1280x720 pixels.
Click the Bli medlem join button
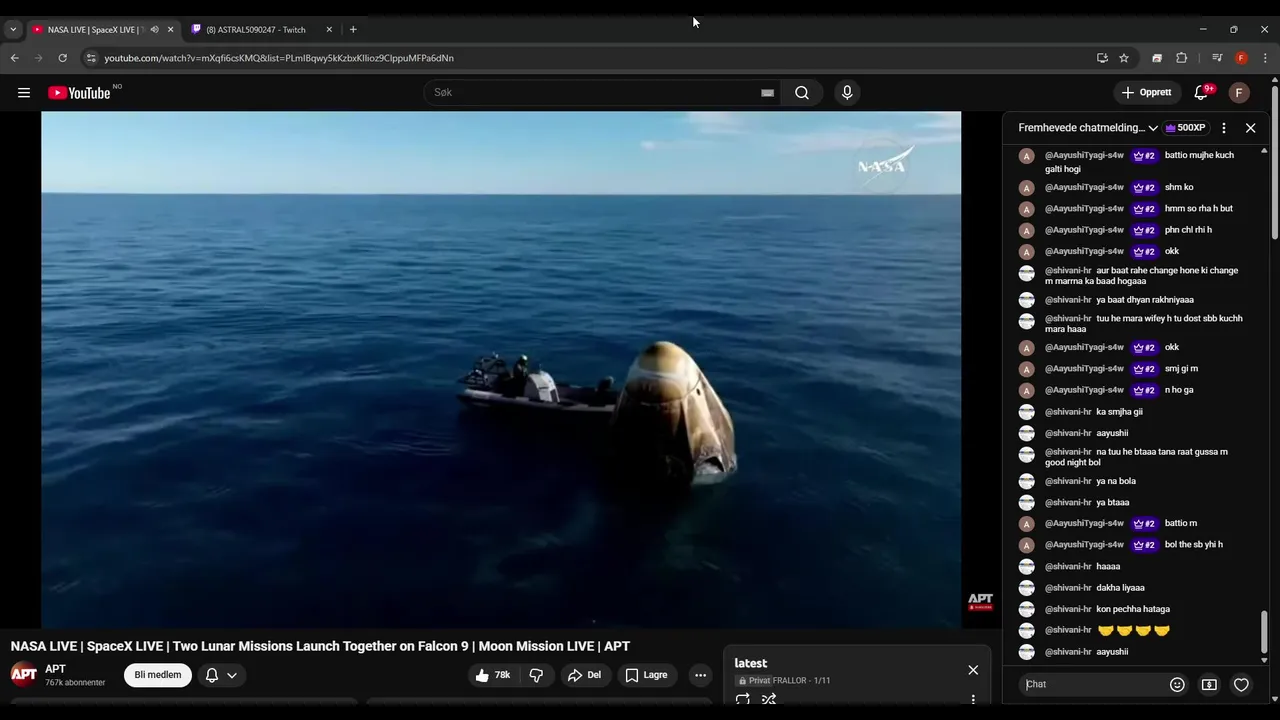158,675
